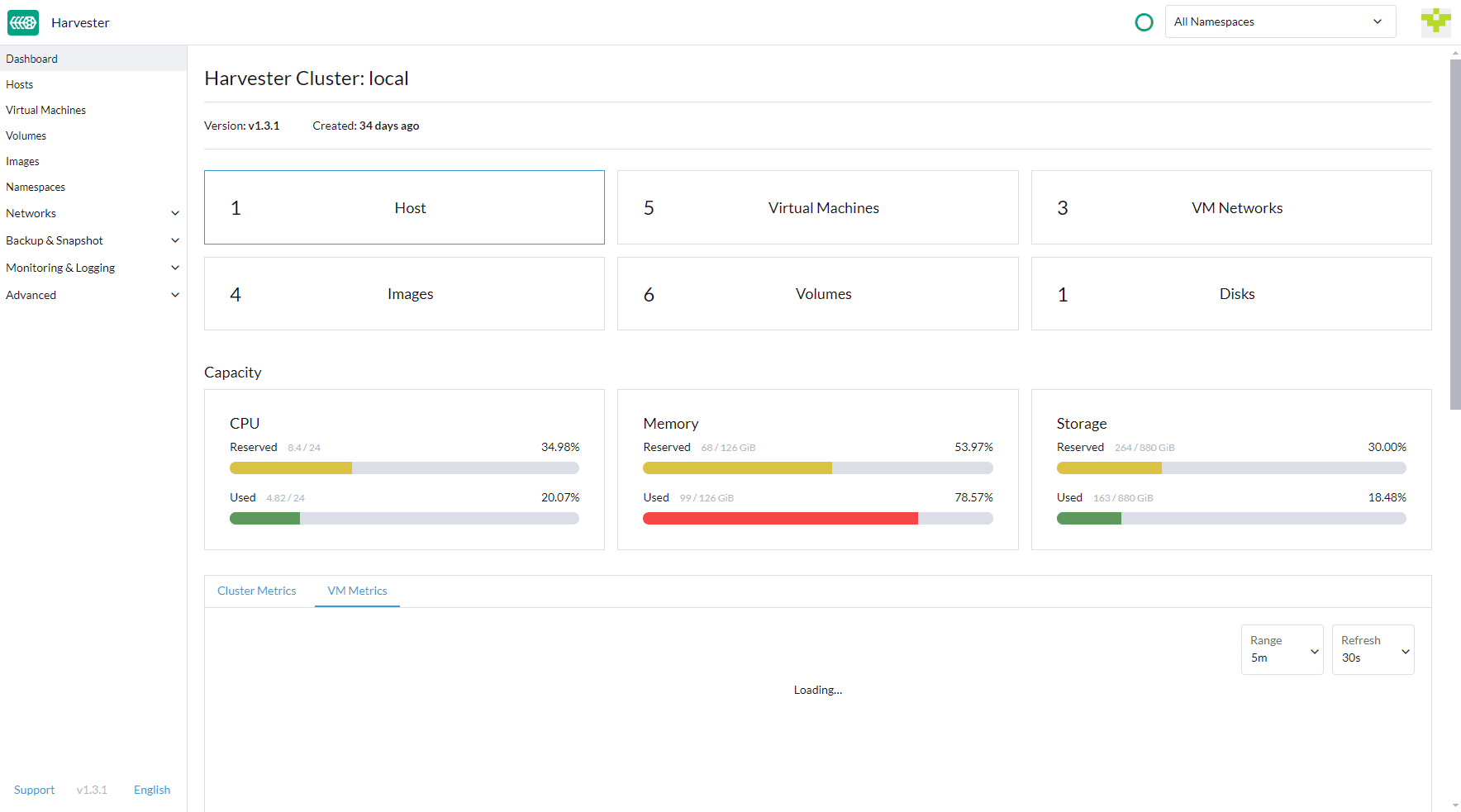Open the Refresh interval dropdown
The image size is (1461, 812).
(1373, 649)
